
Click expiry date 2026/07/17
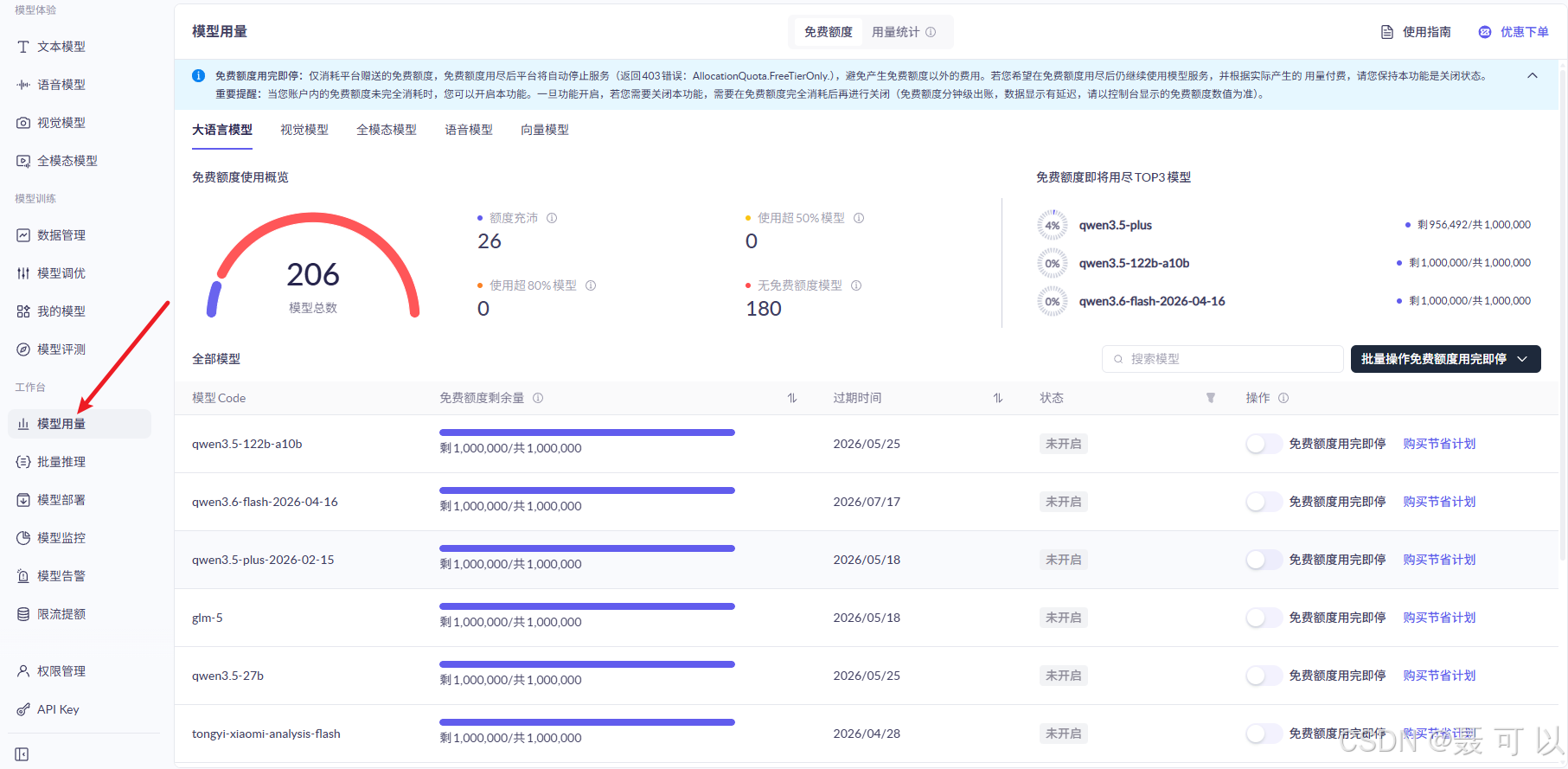pos(867,502)
